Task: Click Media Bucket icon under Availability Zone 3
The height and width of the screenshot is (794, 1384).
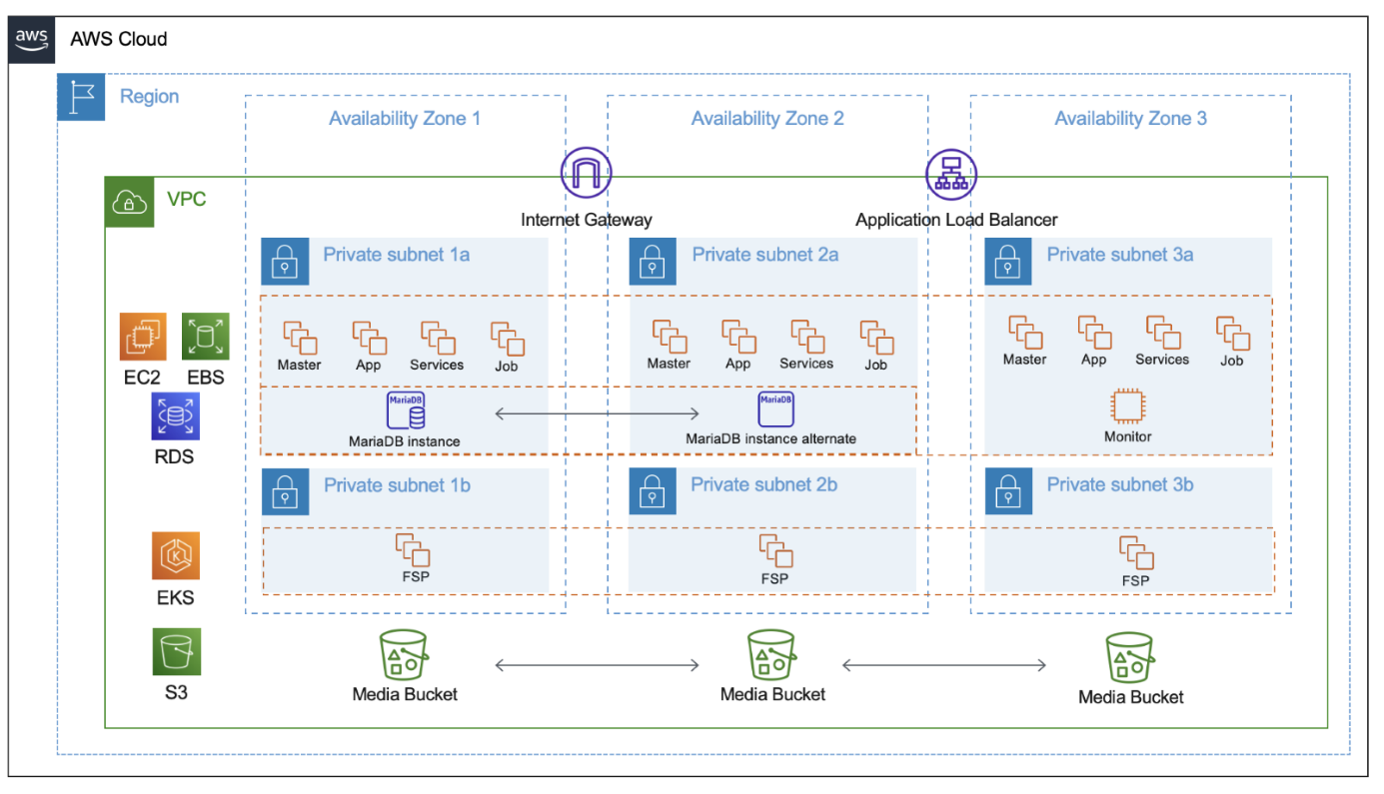Action: coord(1130,658)
